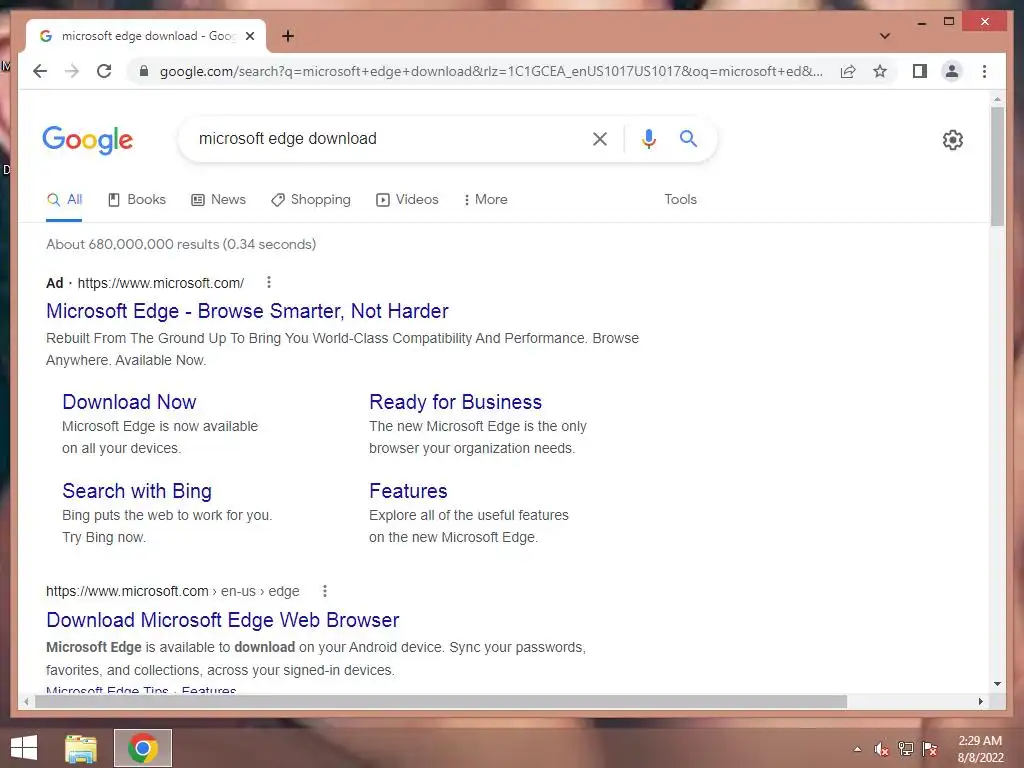Open the Microsoft Edge Browse Smarter ad
Viewport: 1024px width, 768px height.
point(248,311)
